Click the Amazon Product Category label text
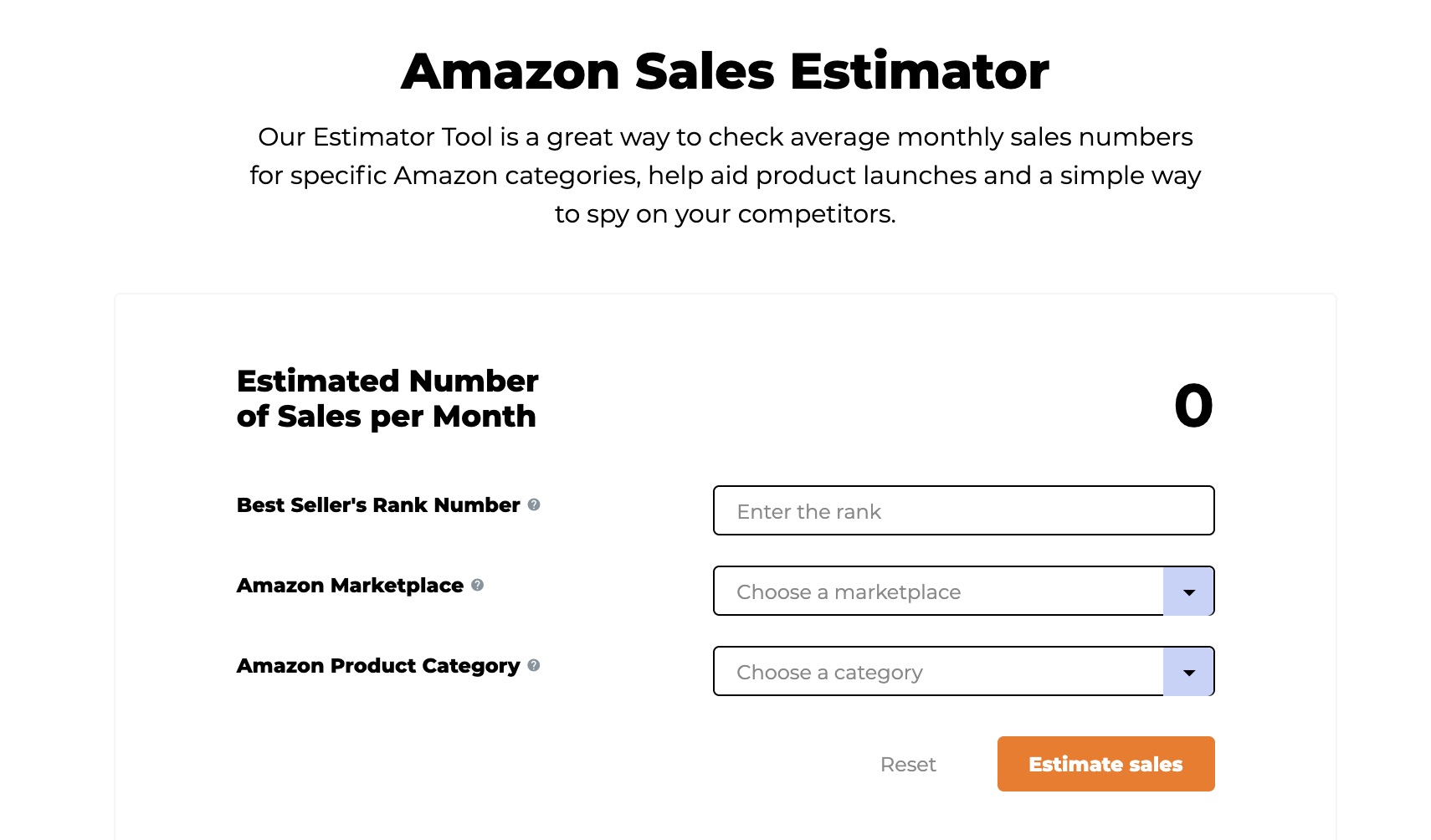The width and height of the screenshot is (1431, 840). click(x=376, y=666)
